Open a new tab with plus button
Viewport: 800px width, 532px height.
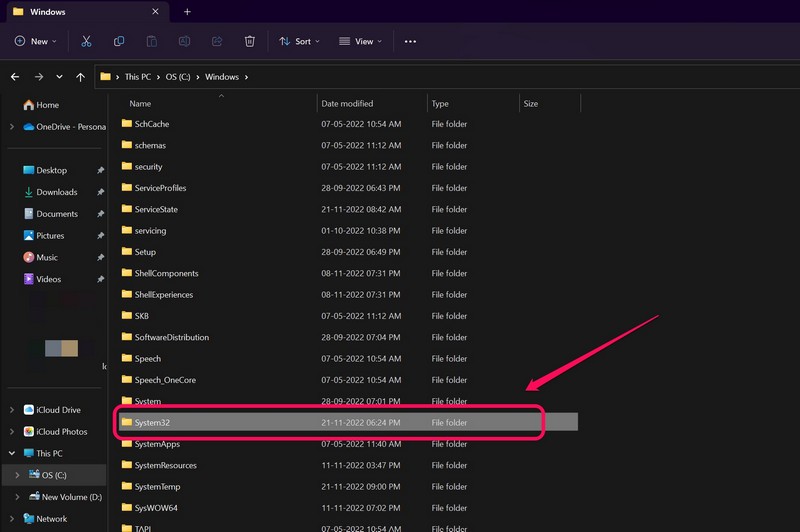pos(187,12)
